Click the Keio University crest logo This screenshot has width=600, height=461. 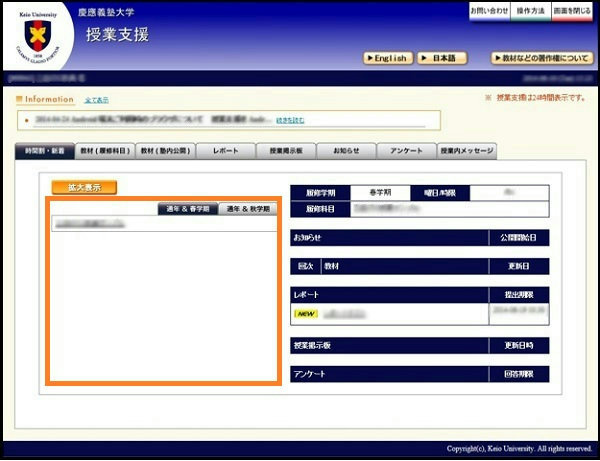tap(37, 38)
